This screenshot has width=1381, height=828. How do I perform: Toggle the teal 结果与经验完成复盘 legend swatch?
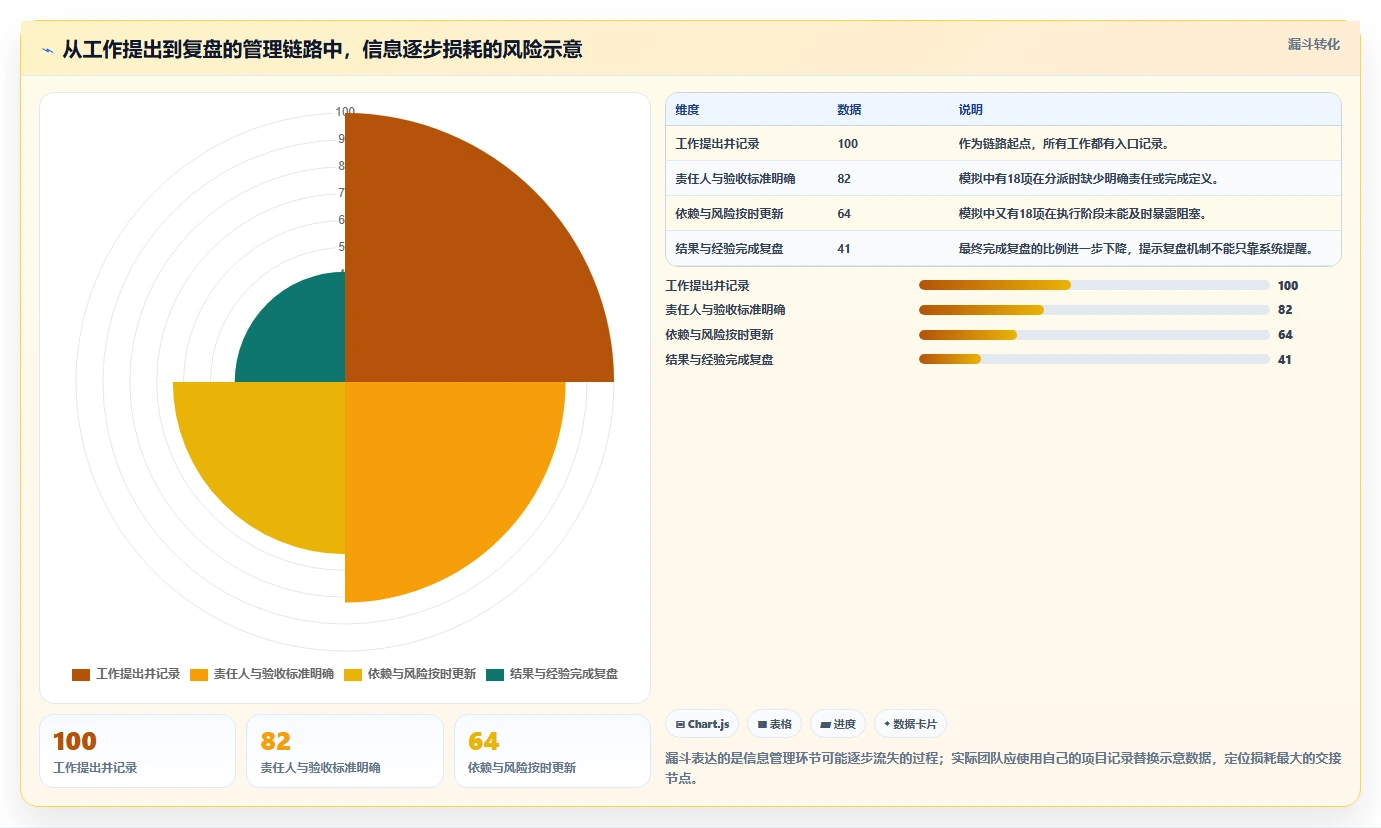[x=495, y=675]
